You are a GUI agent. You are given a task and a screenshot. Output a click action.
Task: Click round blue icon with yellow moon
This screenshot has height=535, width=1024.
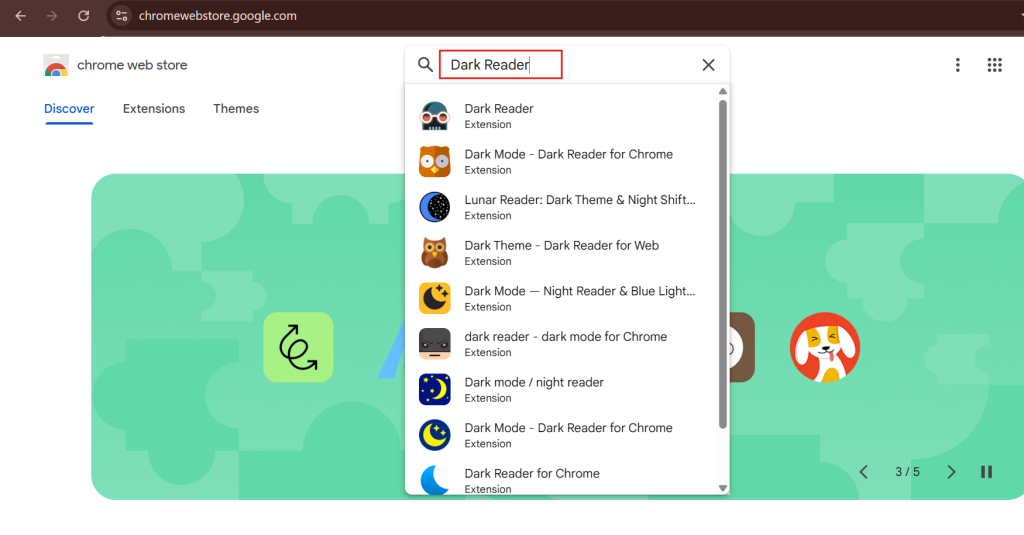[x=434, y=435]
